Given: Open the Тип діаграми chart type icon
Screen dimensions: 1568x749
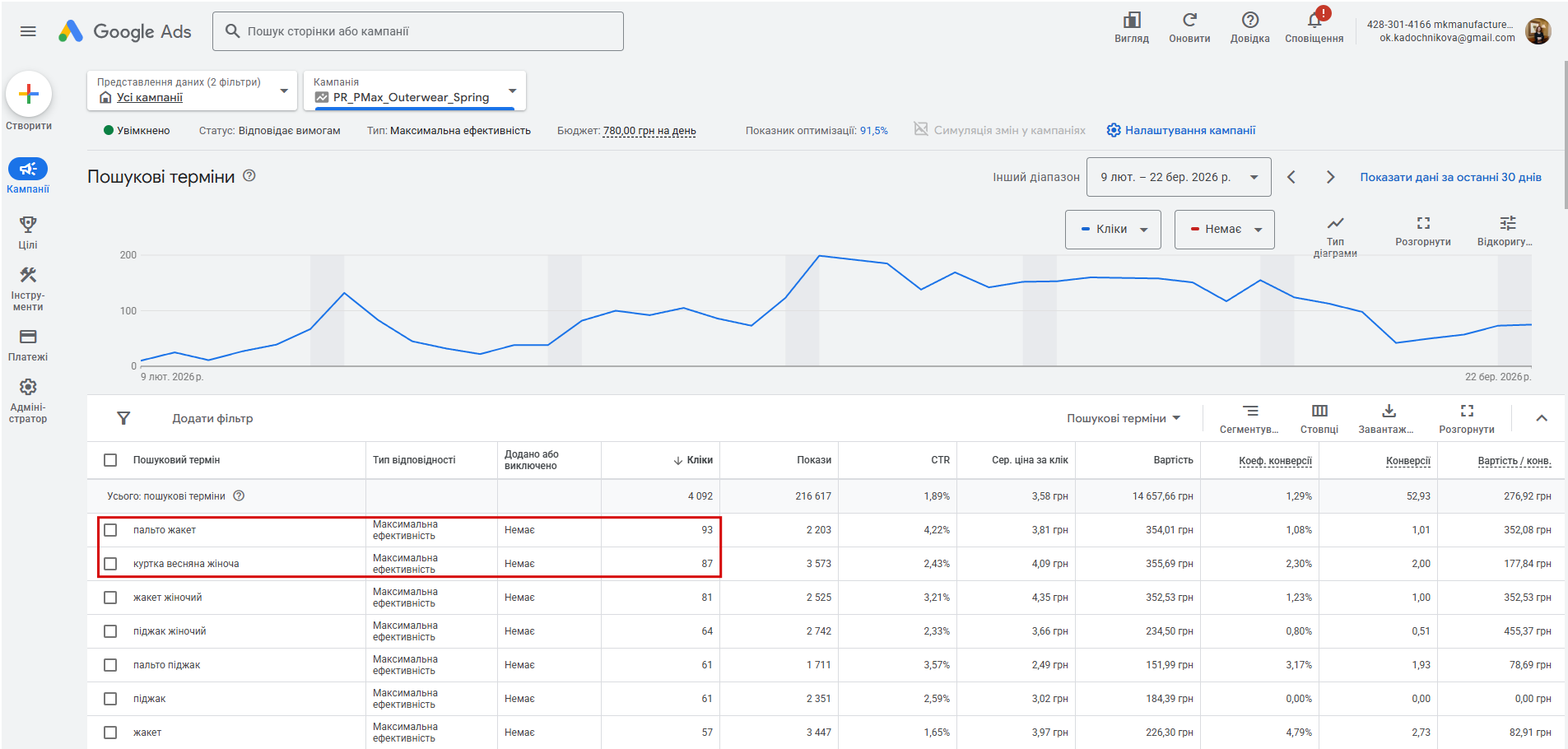Looking at the screenshot, I should (1335, 224).
